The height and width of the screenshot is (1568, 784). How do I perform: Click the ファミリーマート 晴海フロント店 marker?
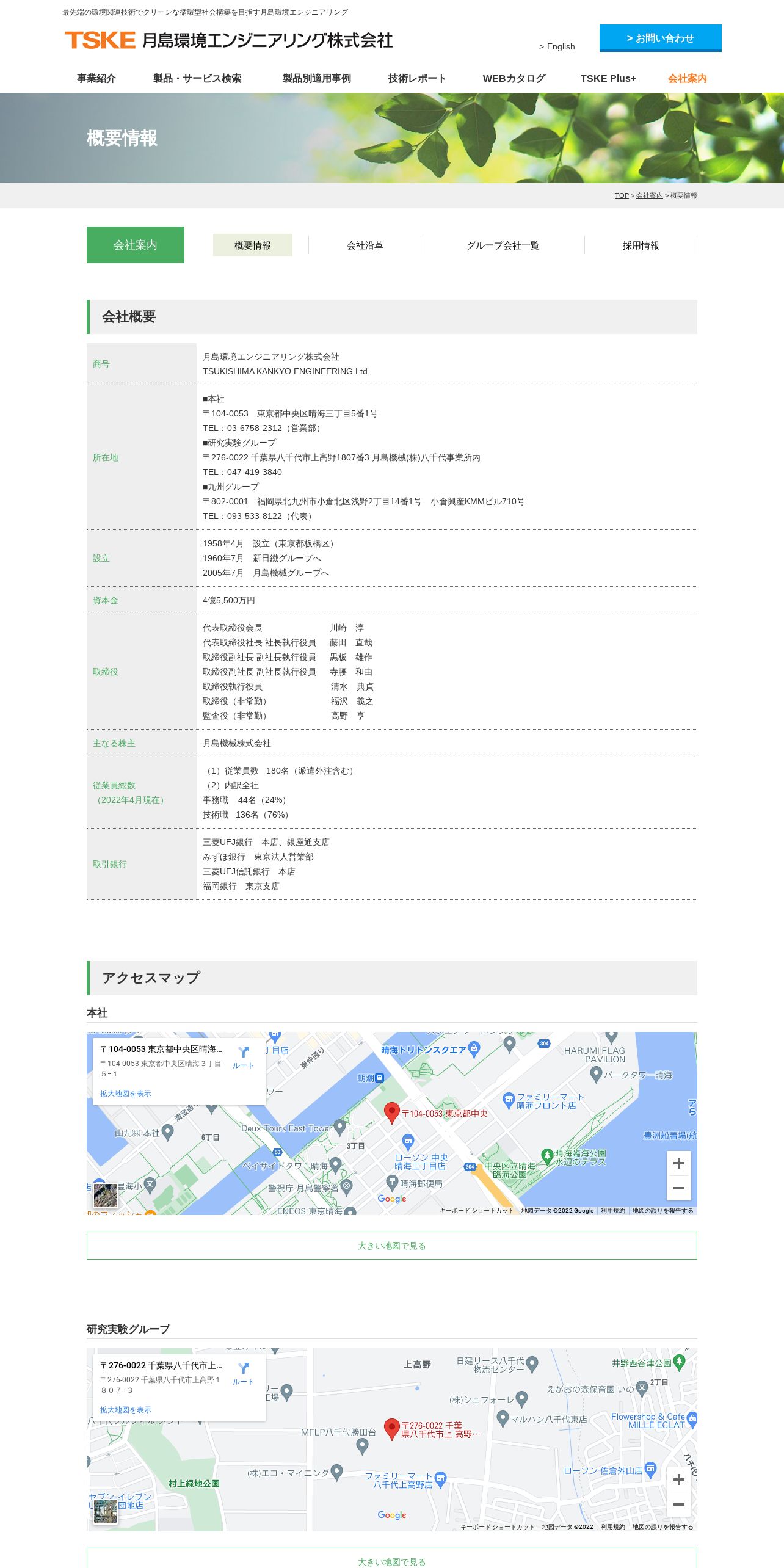coord(509,1101)
